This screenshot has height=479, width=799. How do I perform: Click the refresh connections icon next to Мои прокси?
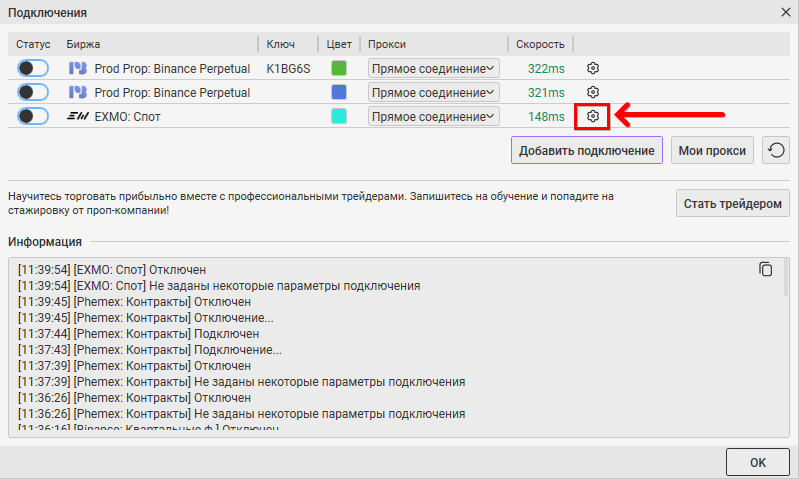(x=776, y=151)
